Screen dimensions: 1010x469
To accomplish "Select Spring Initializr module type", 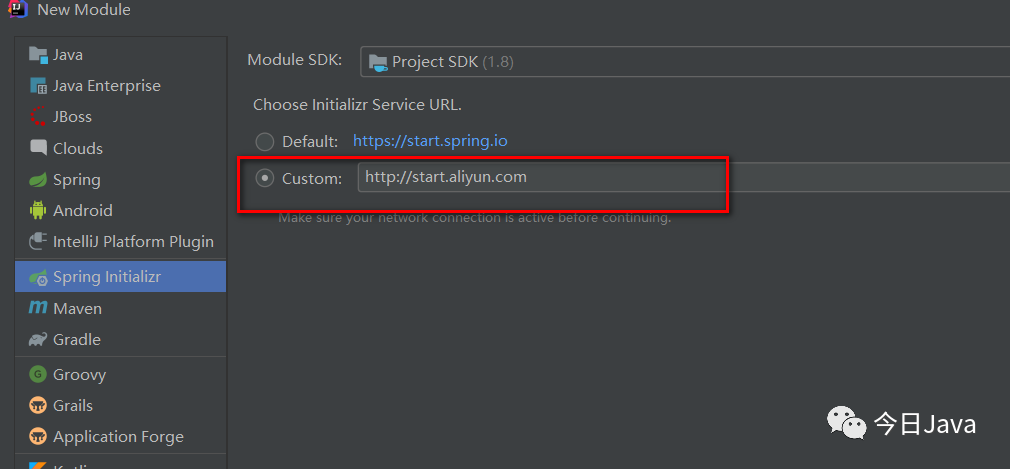I will pos(106,277).
